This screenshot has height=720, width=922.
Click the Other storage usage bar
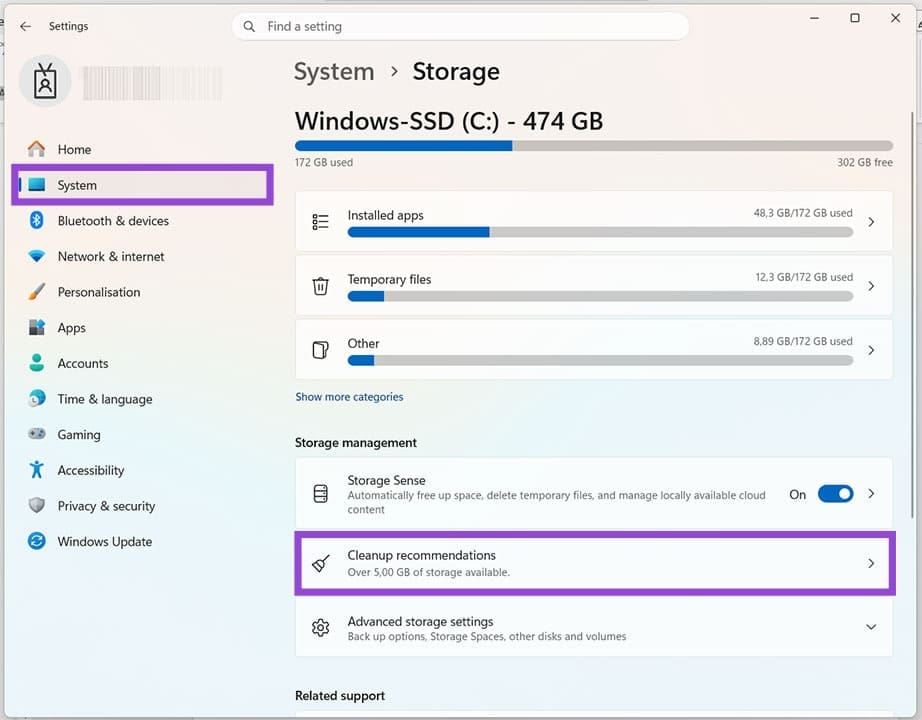tap(600, 360)
